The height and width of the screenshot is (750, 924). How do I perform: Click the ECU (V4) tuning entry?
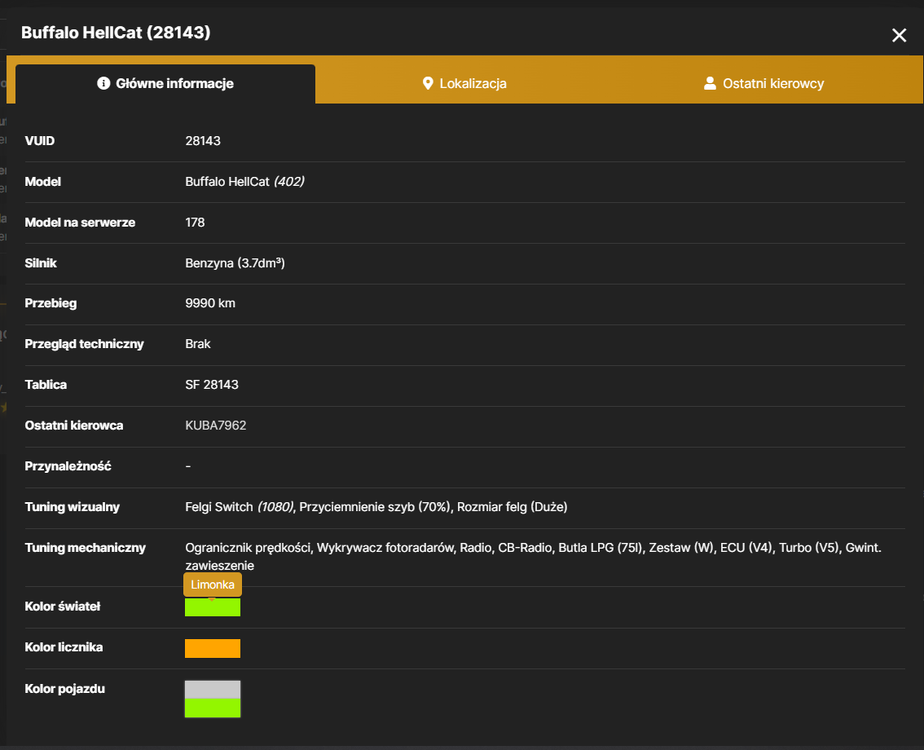click(746, 548)
